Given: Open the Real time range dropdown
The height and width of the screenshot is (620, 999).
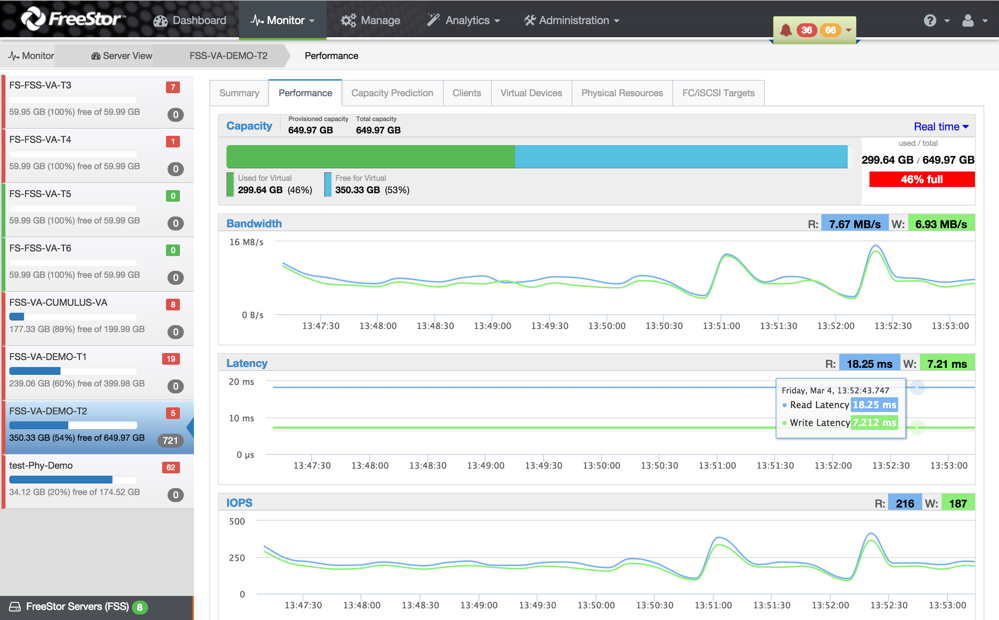Looking at the screenshot, I should [x=941, y=127].
